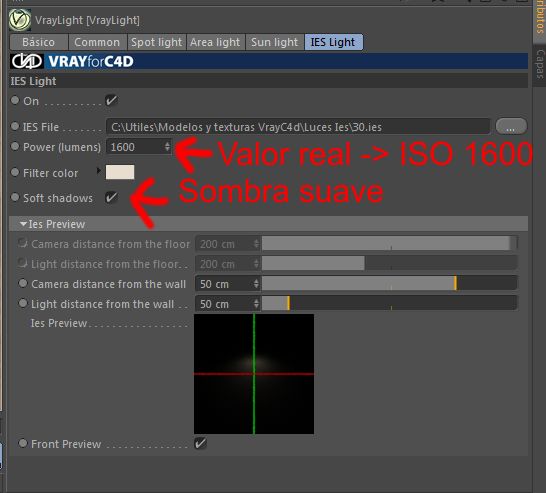Adjust the Camera distance from the wall slider
Screen dimensions: 546x493
(390, 283)
